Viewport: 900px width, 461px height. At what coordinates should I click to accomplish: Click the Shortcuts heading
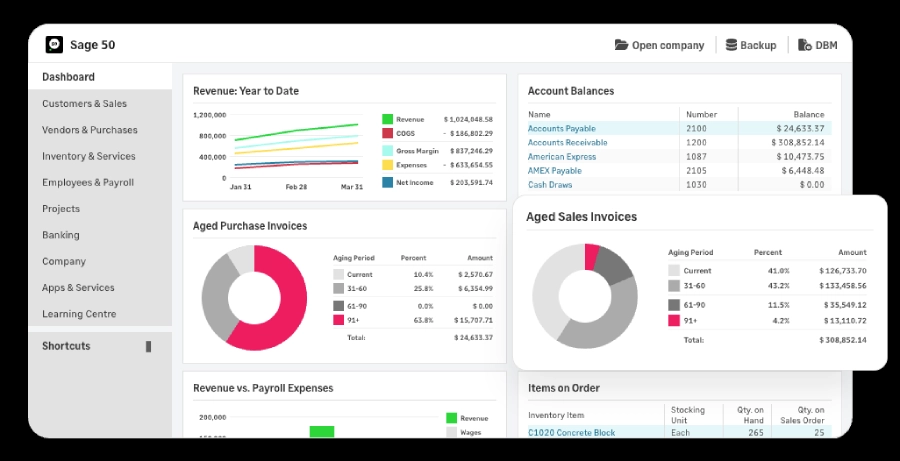pyautogui.click(x=66, y=346)
